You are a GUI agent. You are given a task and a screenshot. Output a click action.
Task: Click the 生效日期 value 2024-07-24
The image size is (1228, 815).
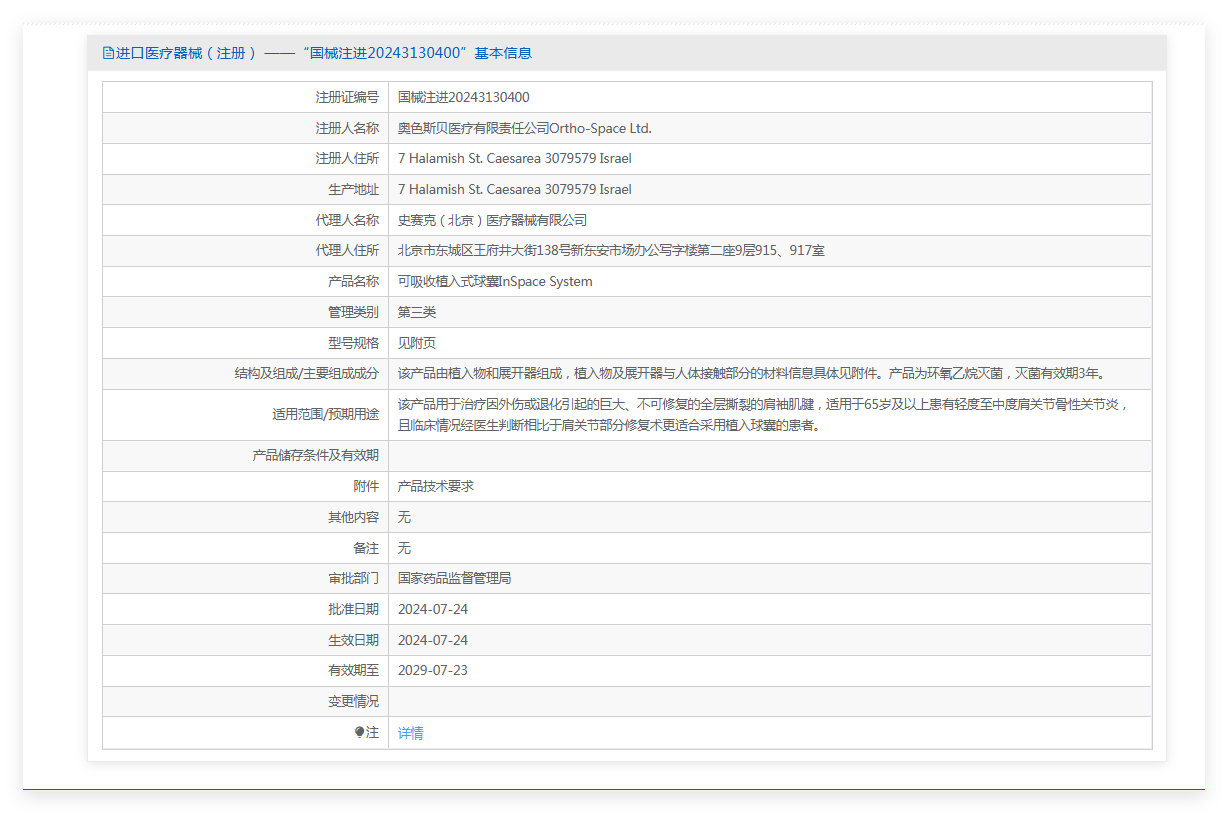pos(433,640)
